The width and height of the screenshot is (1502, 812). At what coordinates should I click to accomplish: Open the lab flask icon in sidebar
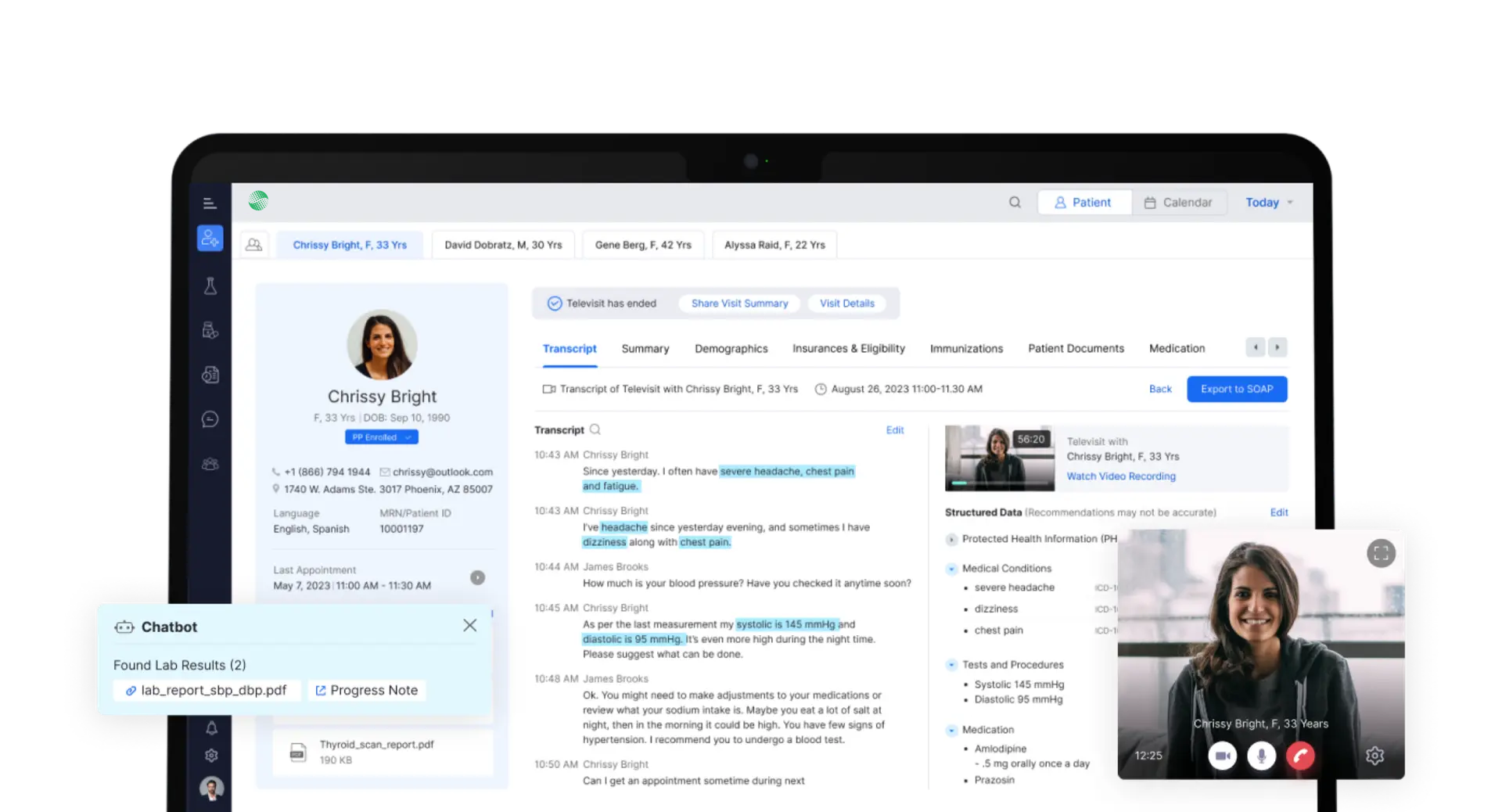tap(210, 286)
